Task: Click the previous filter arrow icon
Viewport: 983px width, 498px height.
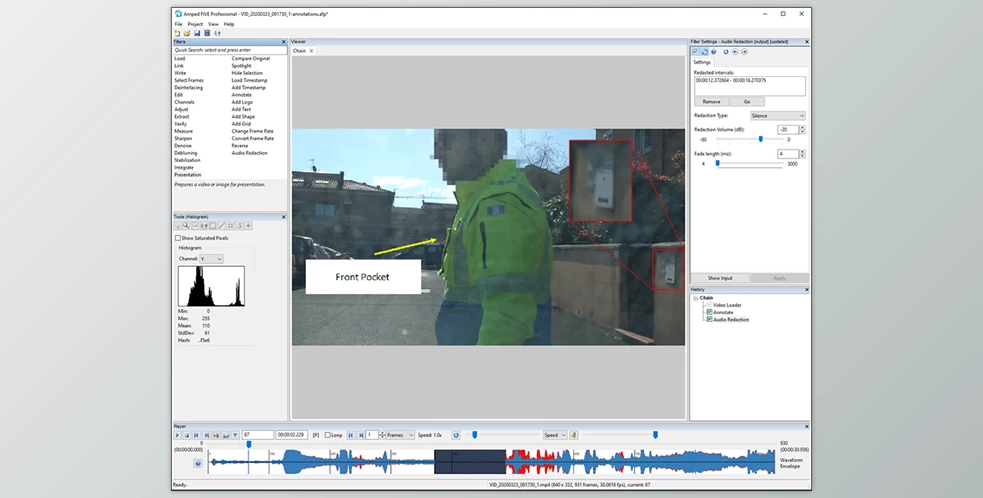Action: click(x=735, y=52)
